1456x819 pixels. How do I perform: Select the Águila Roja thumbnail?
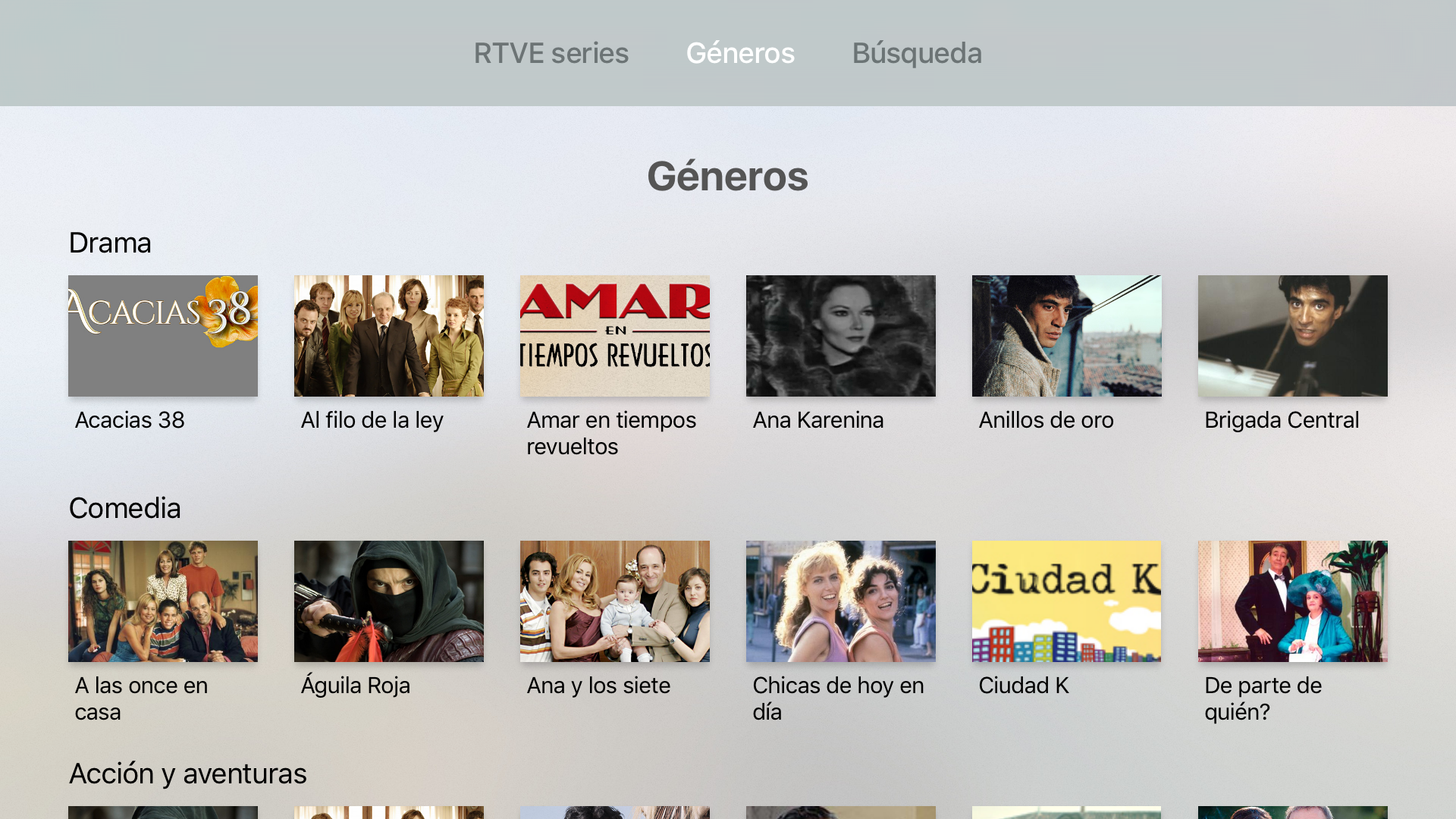389,601
